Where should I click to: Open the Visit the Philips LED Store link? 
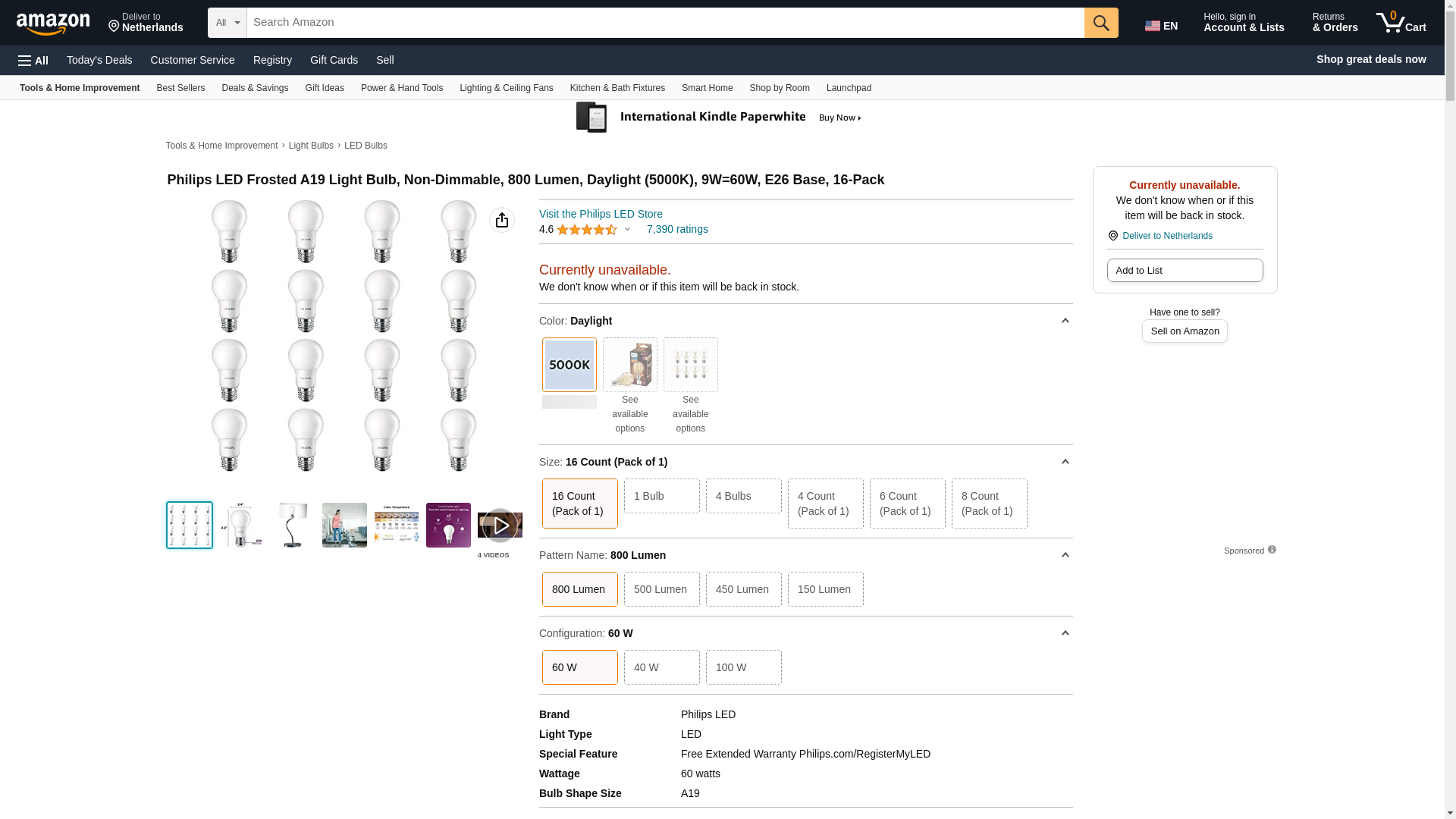tap(601, 214)
